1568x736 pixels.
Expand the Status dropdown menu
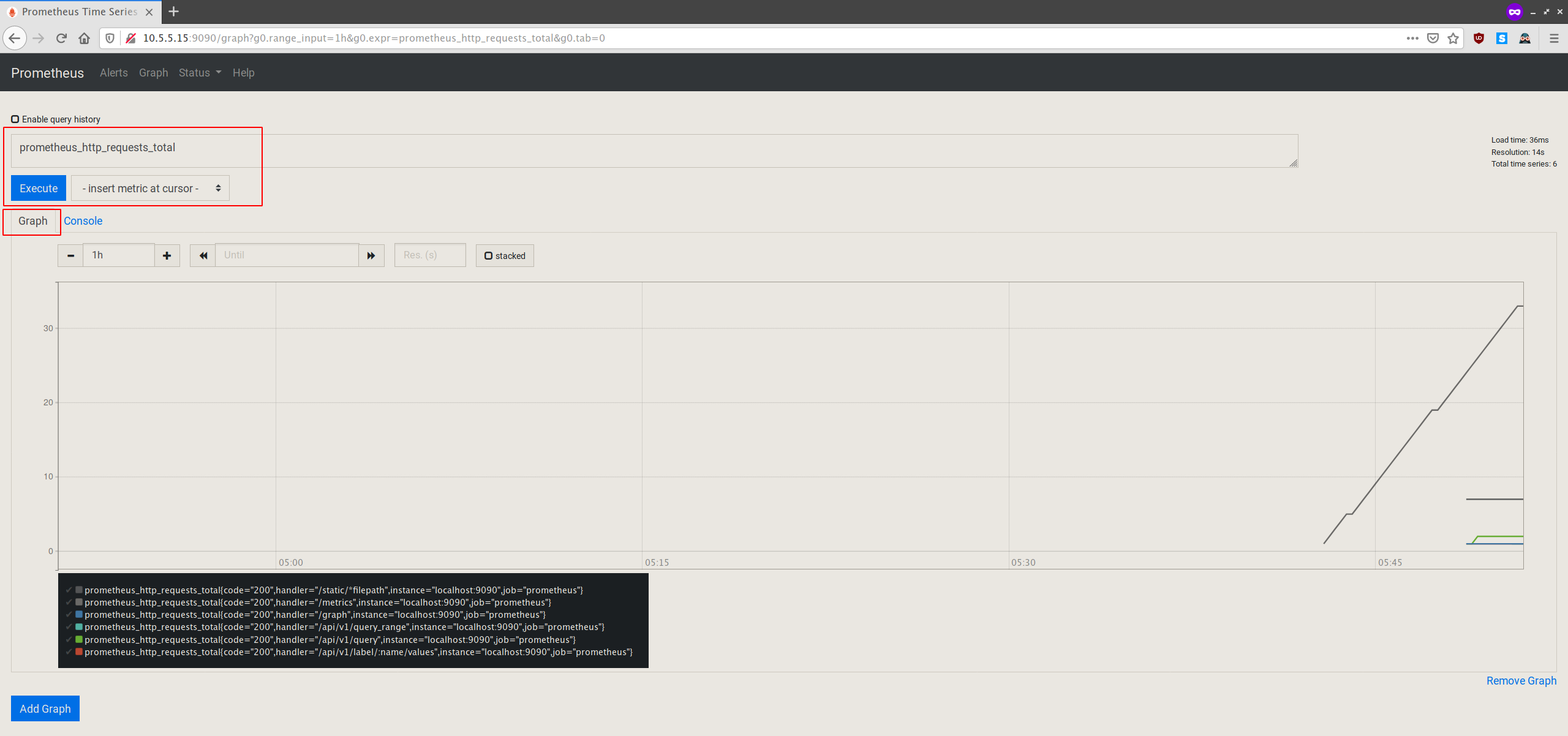click(200, 72)
